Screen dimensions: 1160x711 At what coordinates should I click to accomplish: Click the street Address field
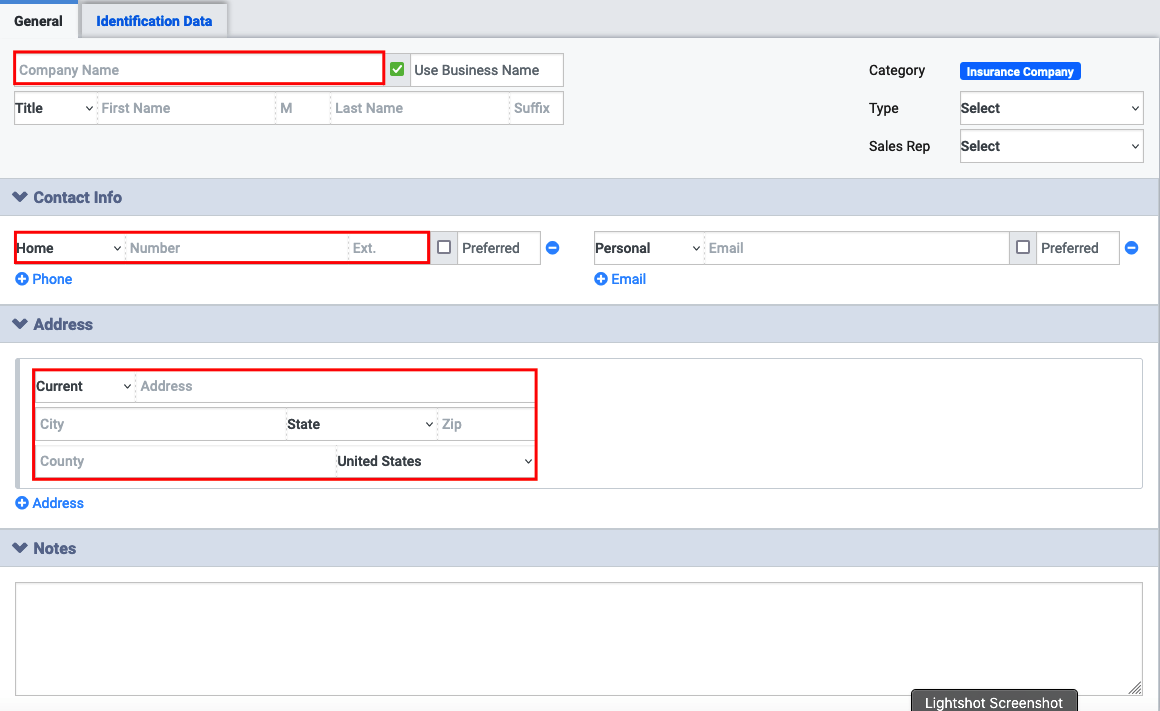335,386
